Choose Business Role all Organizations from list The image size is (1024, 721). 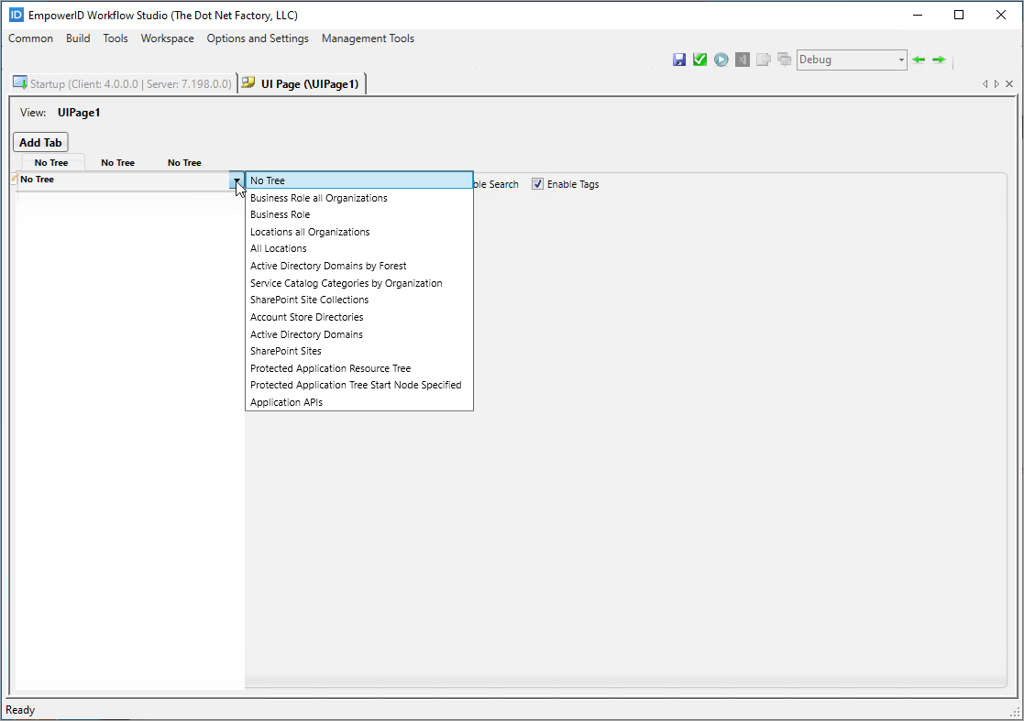318,198
